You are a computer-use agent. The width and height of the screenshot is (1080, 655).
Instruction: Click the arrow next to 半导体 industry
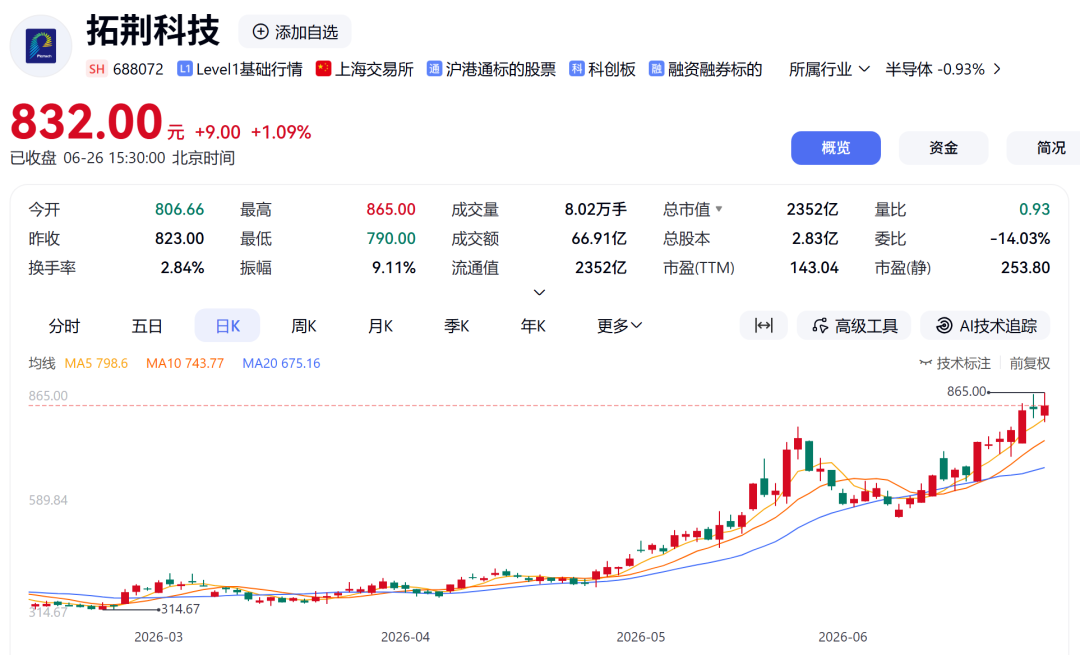[997, 69]
